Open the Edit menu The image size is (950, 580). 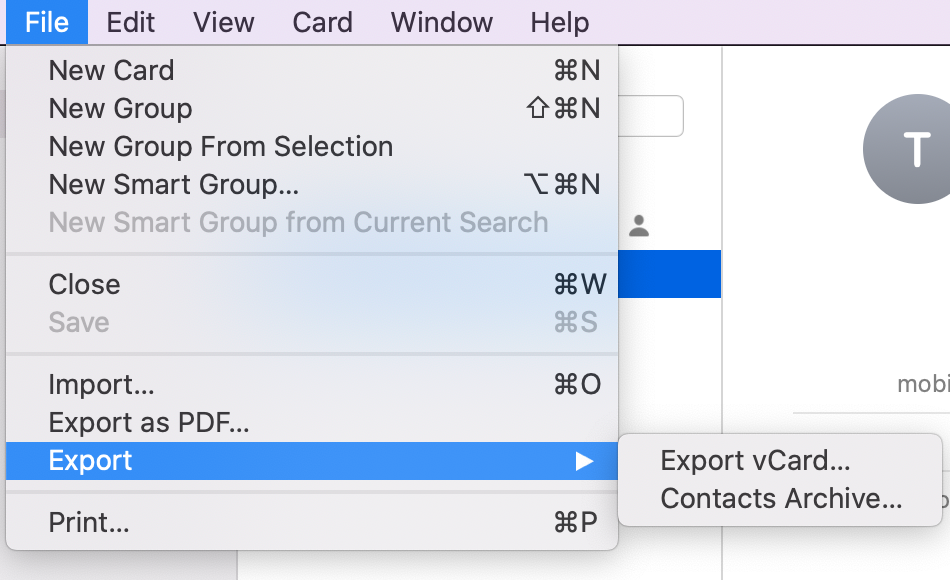tap(130, 22)
